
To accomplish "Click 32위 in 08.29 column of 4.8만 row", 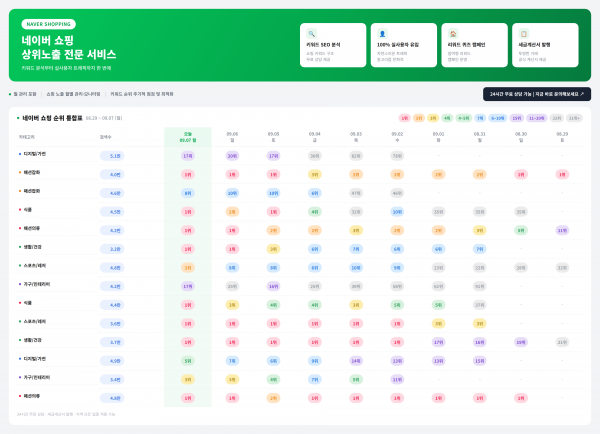I will tap(562, 268).
